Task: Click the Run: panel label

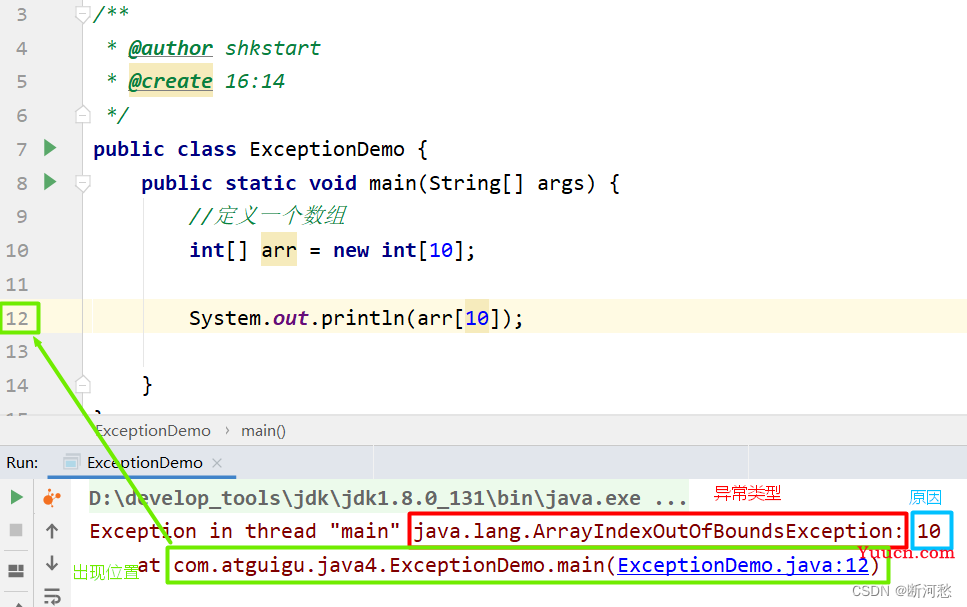Action: point(22,463)
